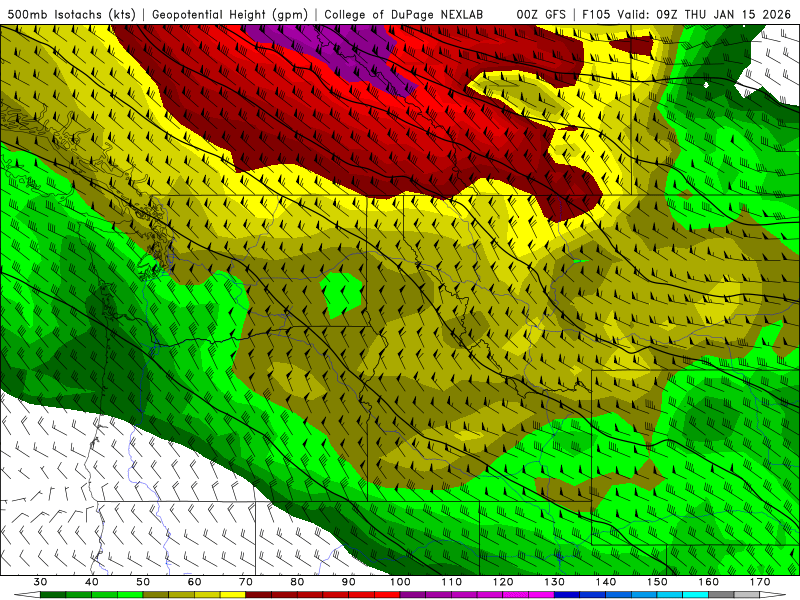800x600 pixels.
Task: Pick the dark gray swatch just after 160
Action: coord(721,595)
